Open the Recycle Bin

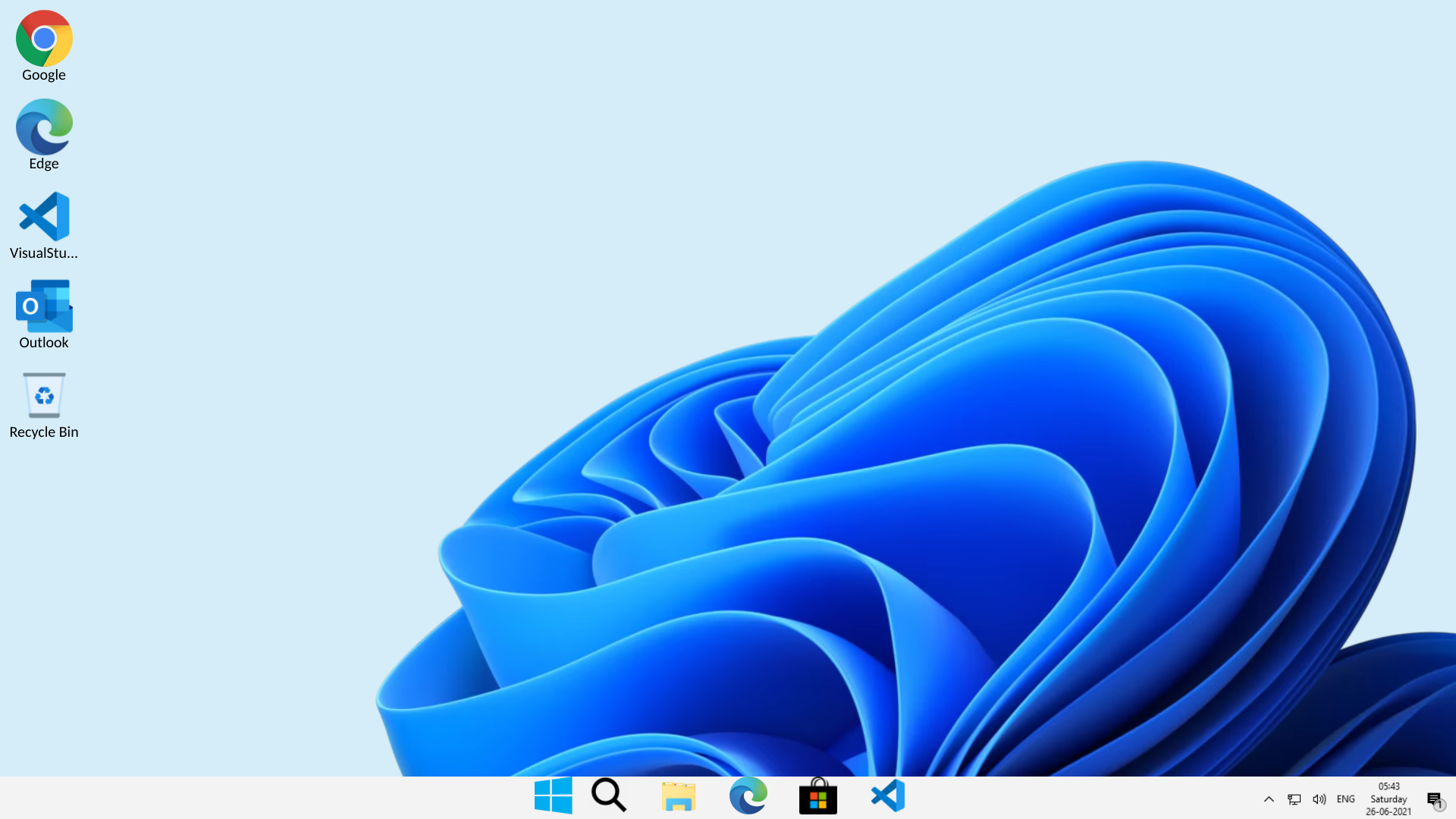(x=43, y=395)
